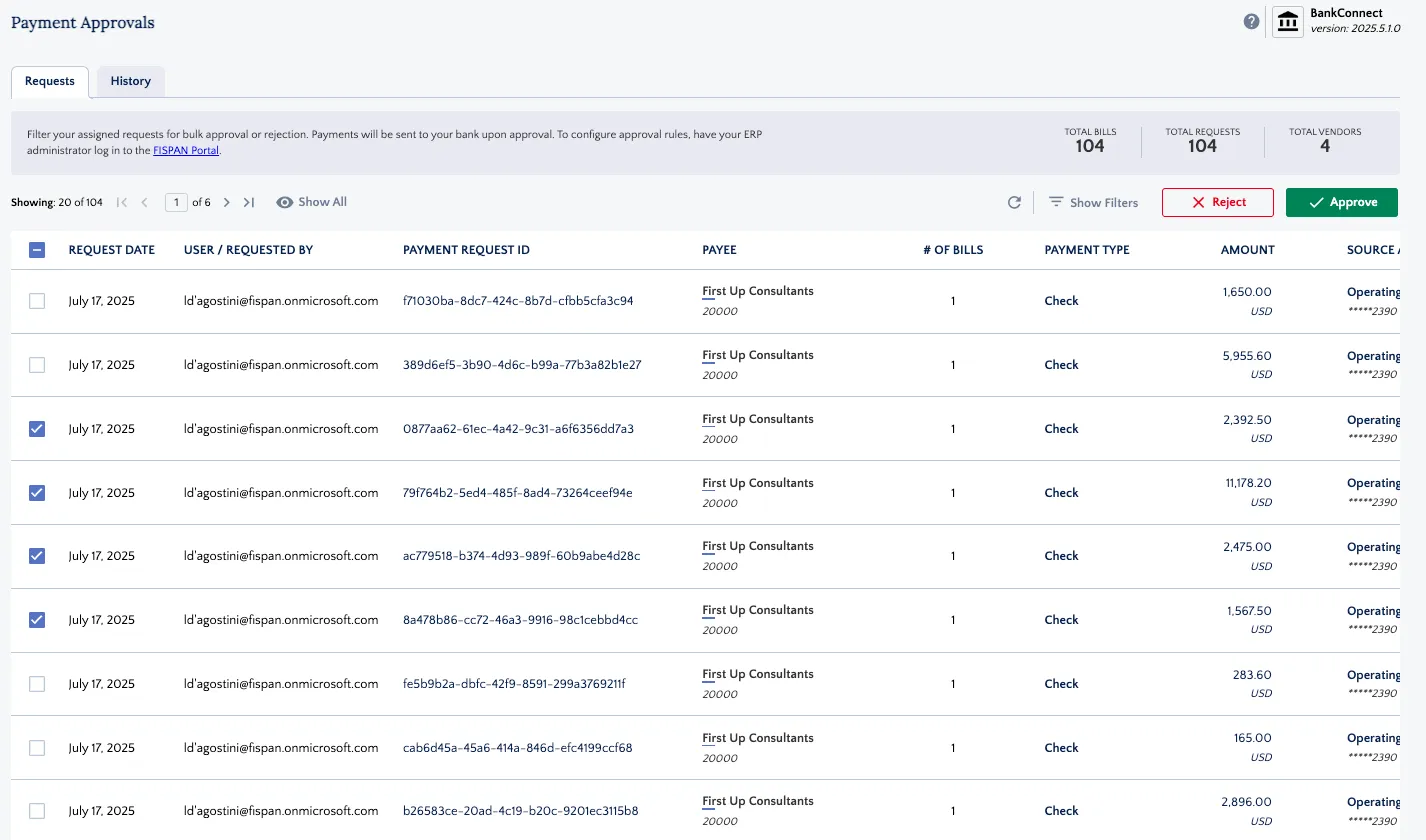Click request ID fe5b9b2a-dbfc-42f9-8591-299a3769211f
Image resolution: width=1426 pixels, height=840 pixels.
514,684
